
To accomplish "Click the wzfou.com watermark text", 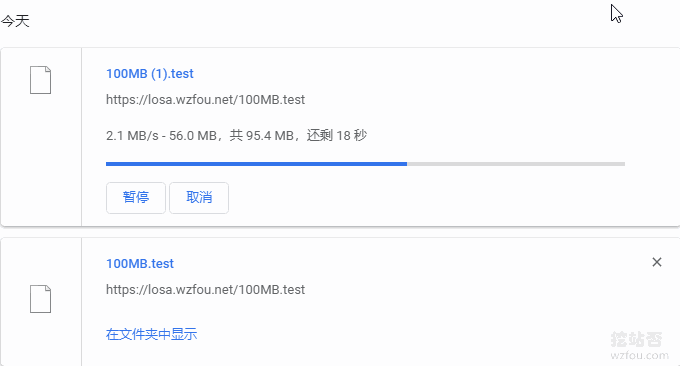I will pos(639,356).
